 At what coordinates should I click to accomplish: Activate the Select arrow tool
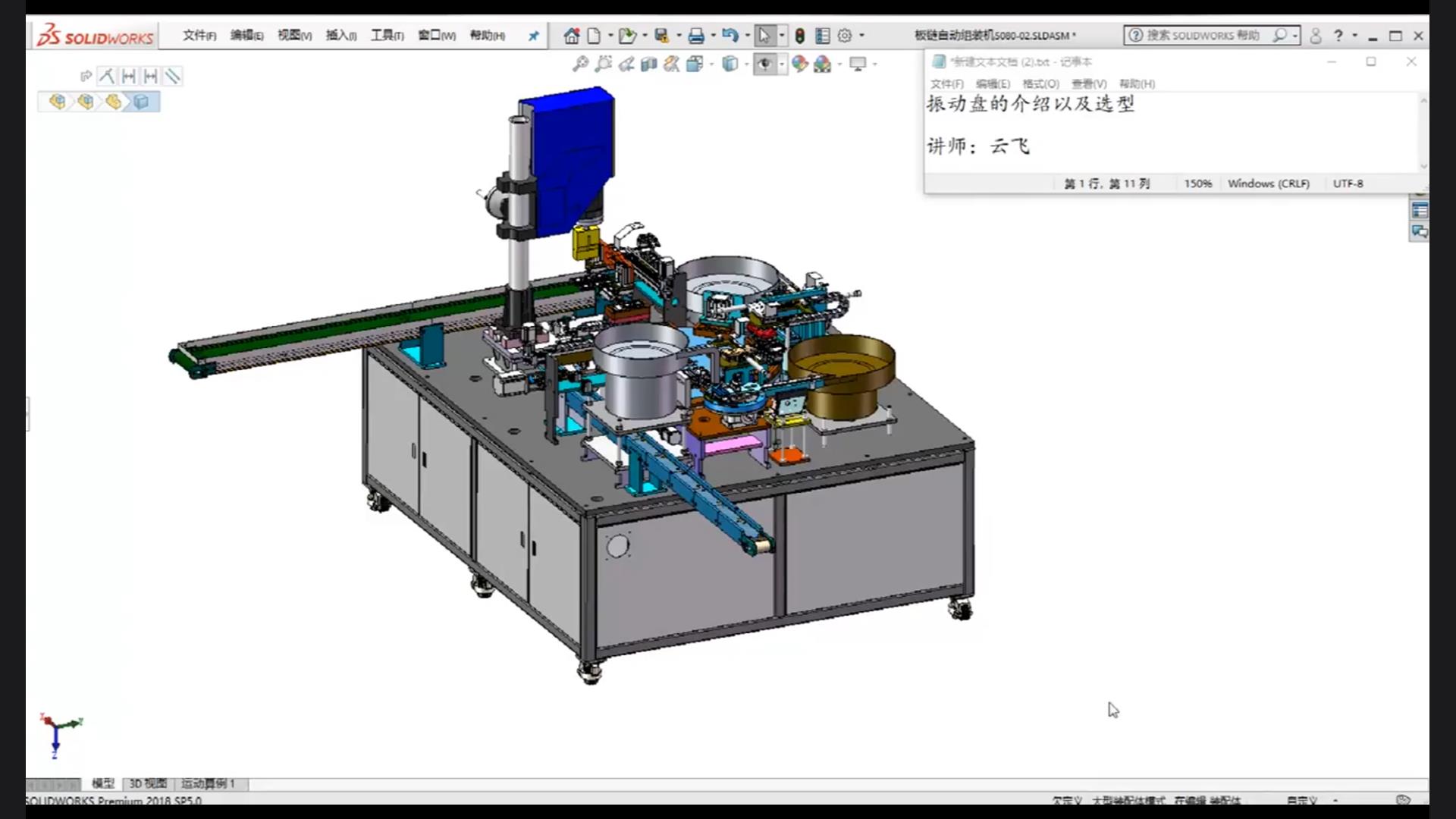pos(764,36)
